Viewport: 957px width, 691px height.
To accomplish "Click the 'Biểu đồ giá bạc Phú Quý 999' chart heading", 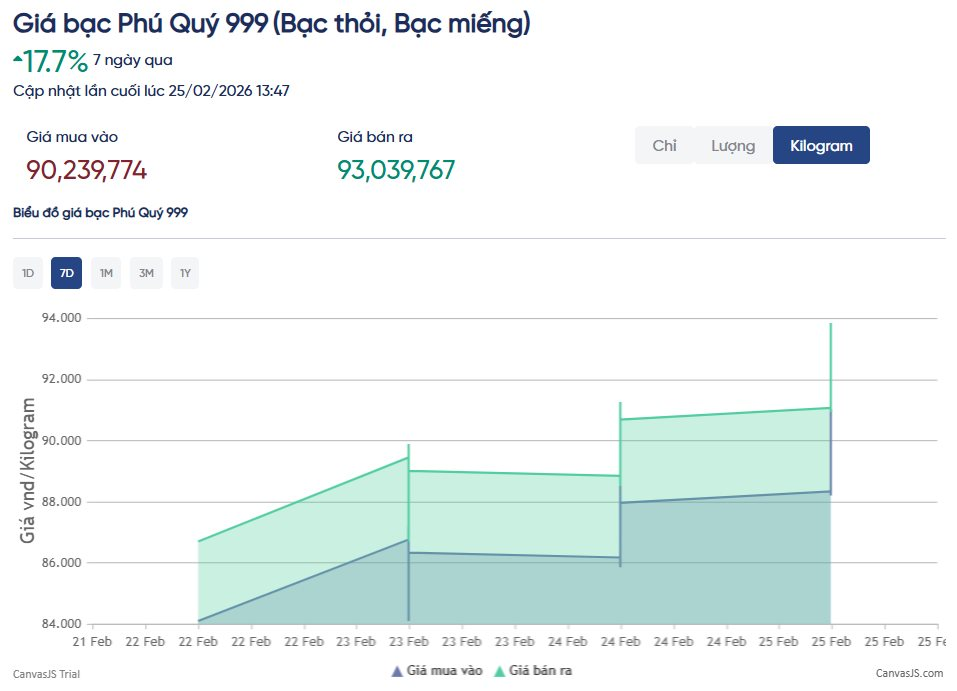I will tap(100, 213).
